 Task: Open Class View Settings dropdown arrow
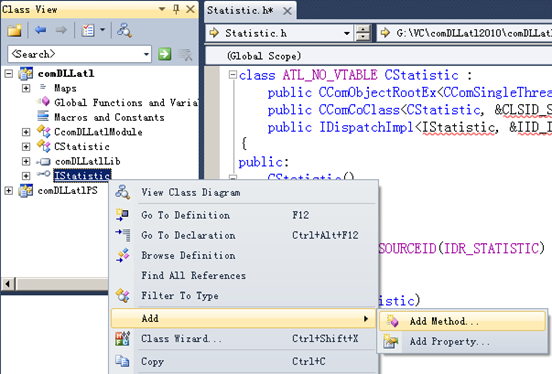[x=102, y=30]
